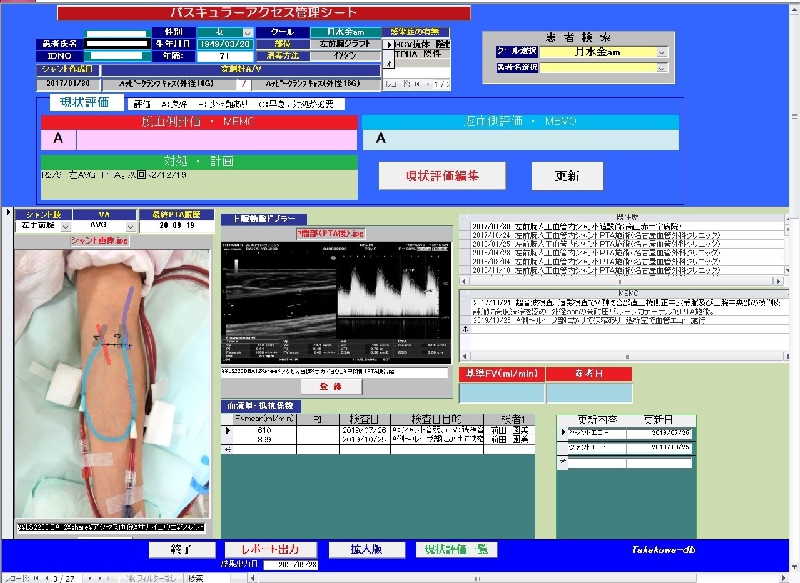Expand the クール選択 combo box

click(x=662, y=52)
